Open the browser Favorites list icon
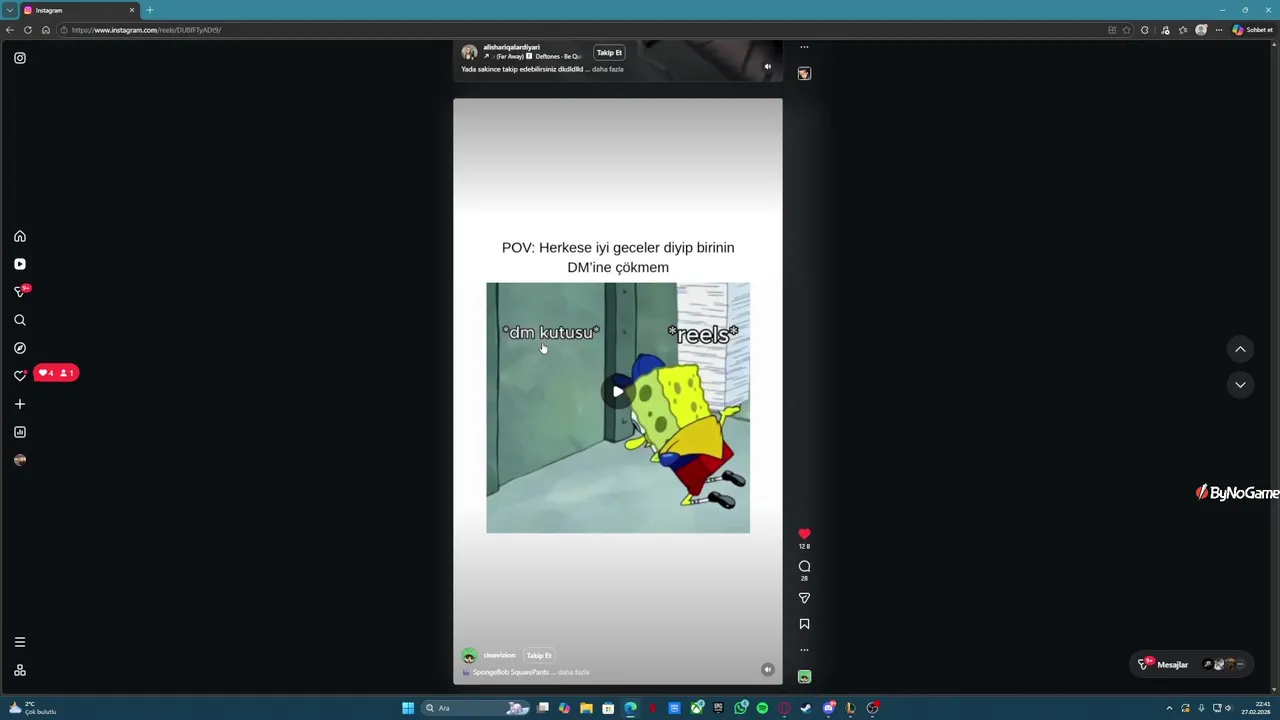Viewport: 1280px width, 720px height. tap(1183, 30)
